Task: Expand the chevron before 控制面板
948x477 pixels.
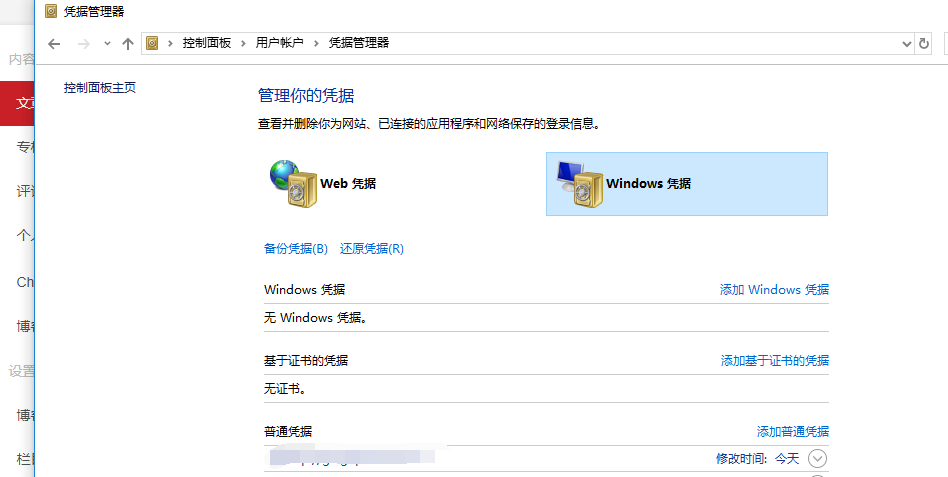Action: point(170,43)
